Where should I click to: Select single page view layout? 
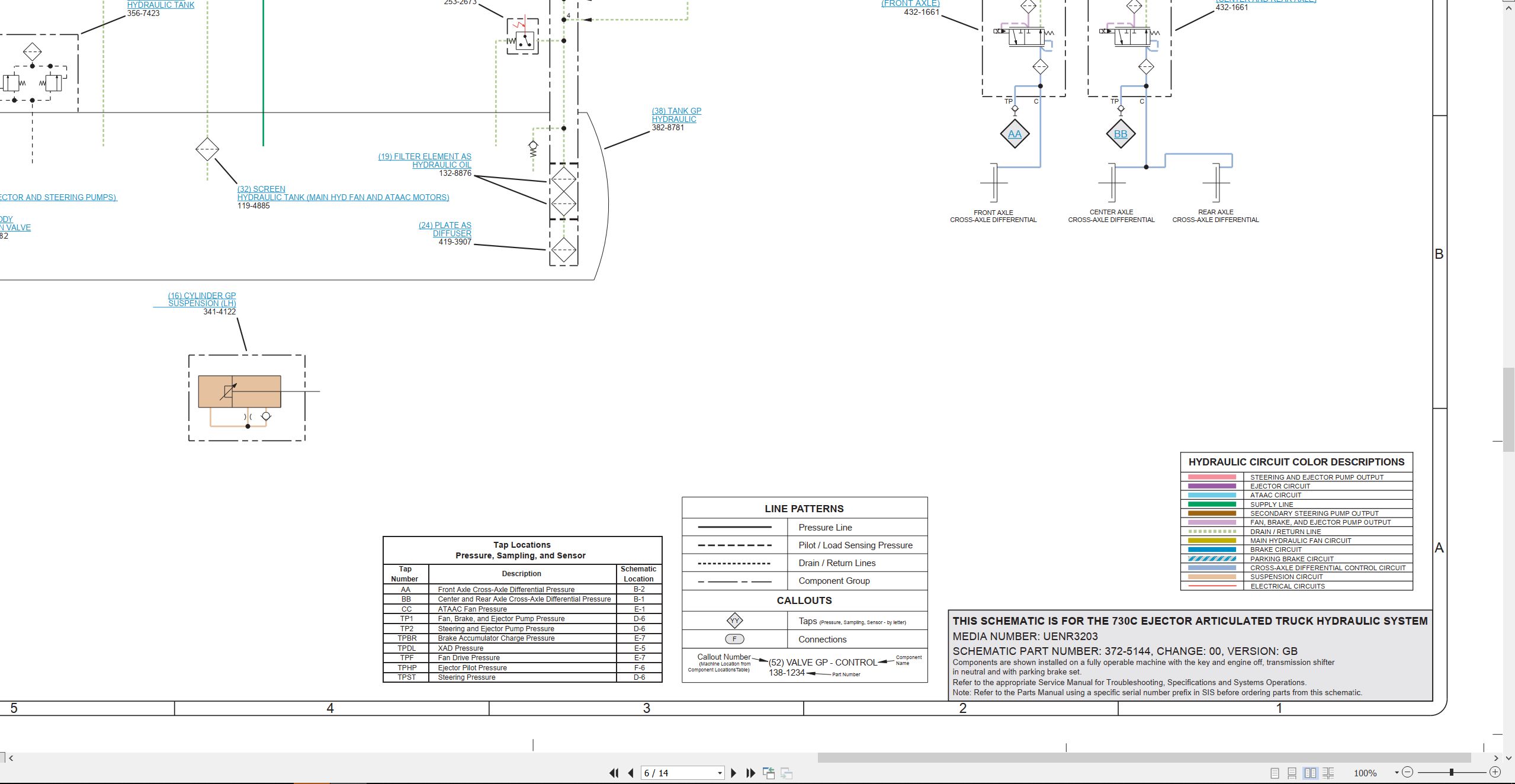coord(1275,773)
